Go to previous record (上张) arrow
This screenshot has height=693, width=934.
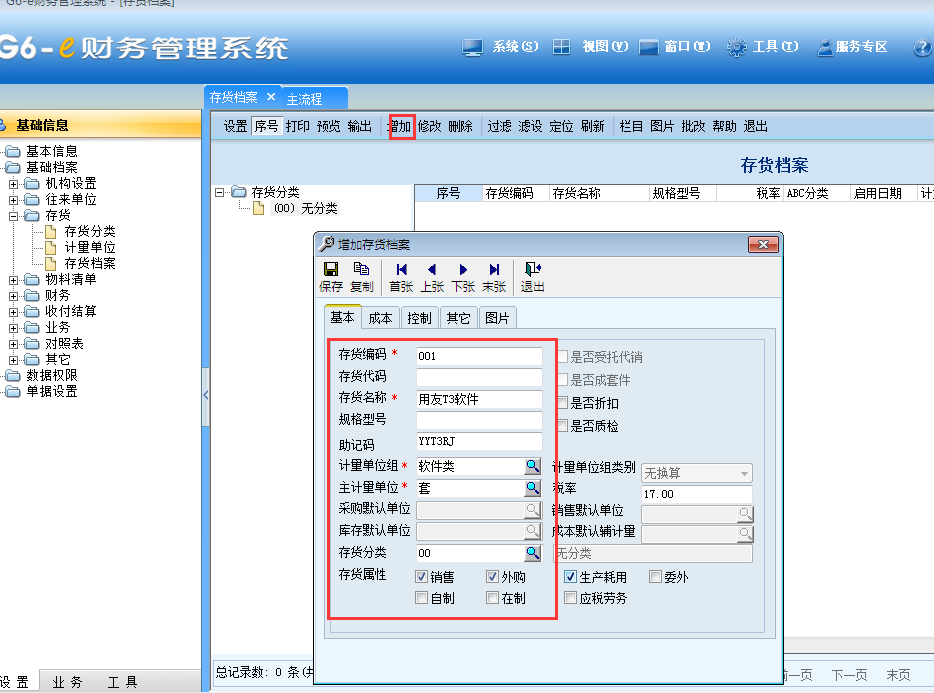(432, 269)
